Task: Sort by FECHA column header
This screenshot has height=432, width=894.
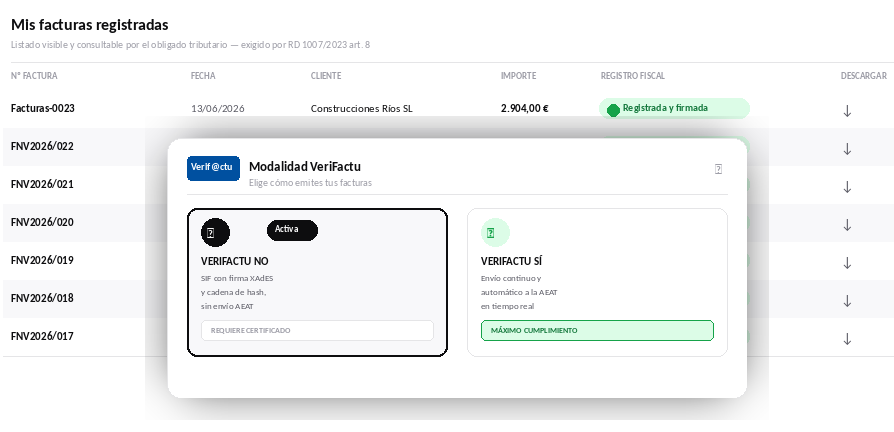Action: tap(203, 76)
